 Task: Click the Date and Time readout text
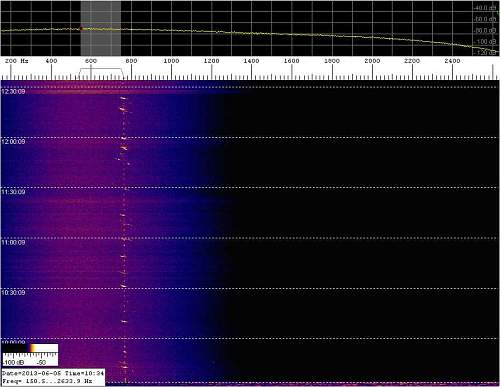point(53,373)
